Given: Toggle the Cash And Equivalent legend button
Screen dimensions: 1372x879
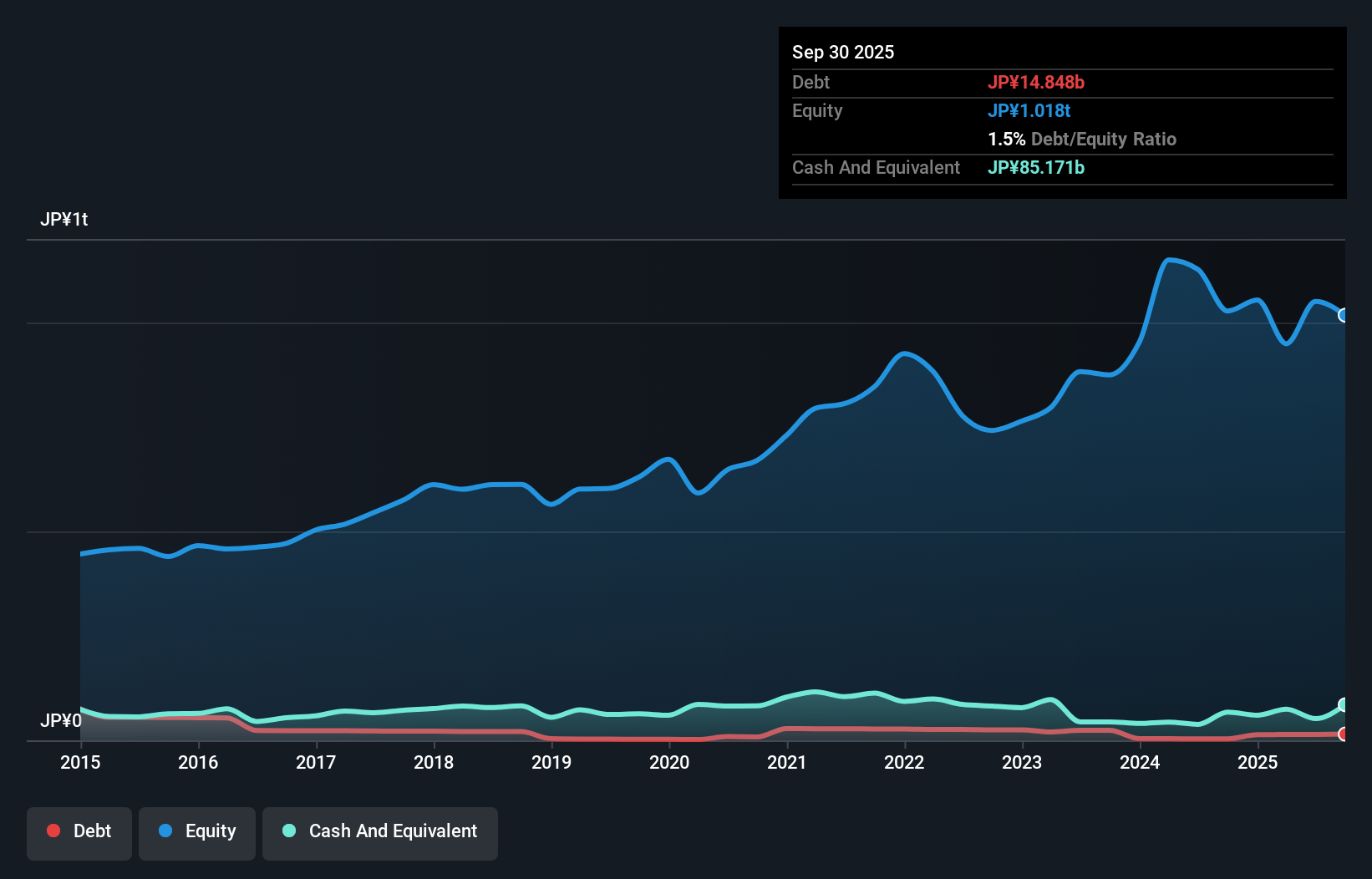Looking at the screenshot, I should point(380,833).
